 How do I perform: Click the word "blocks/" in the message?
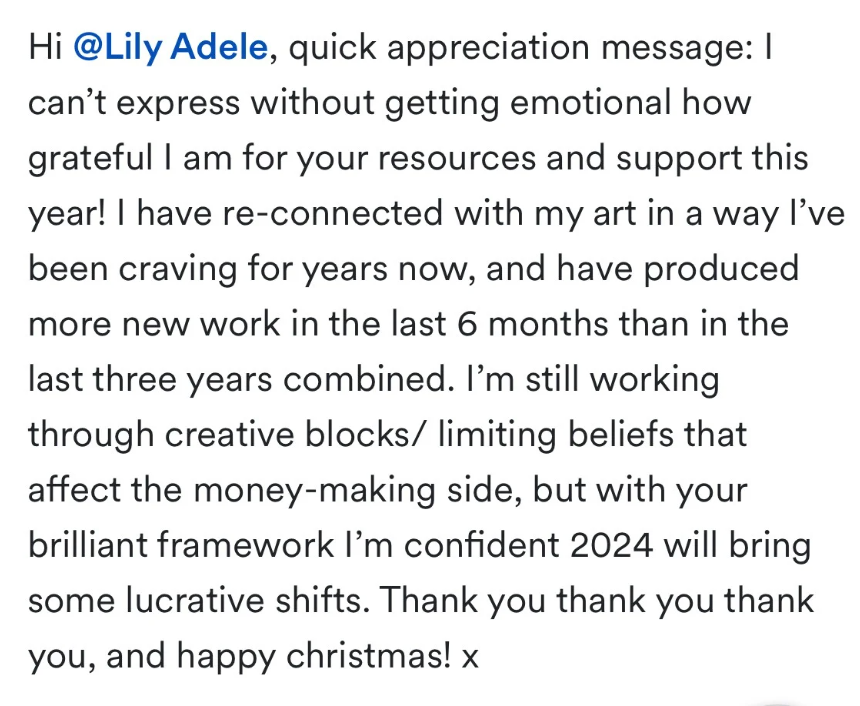[365, 434]
